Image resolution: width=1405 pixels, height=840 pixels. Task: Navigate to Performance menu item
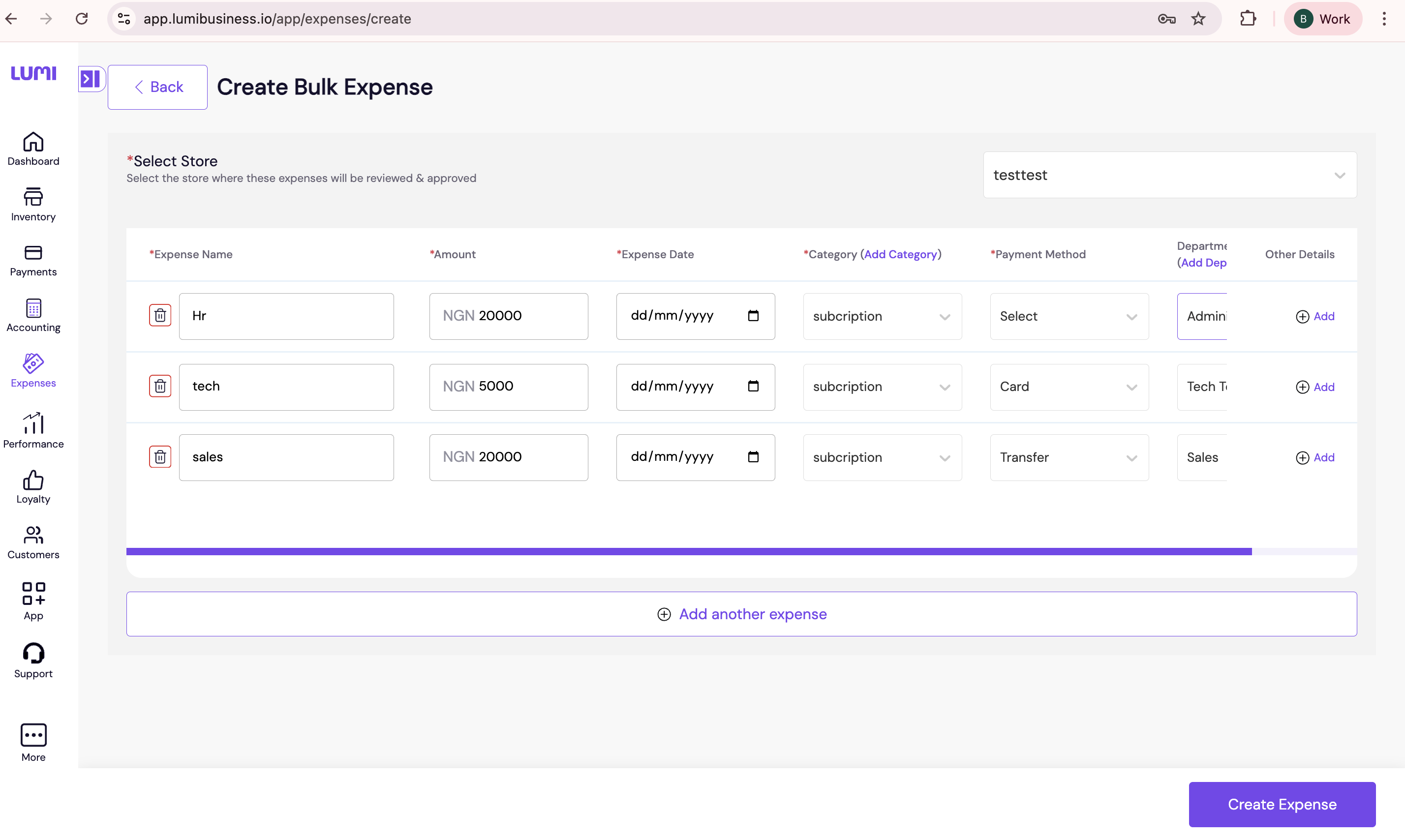[33, 430]
